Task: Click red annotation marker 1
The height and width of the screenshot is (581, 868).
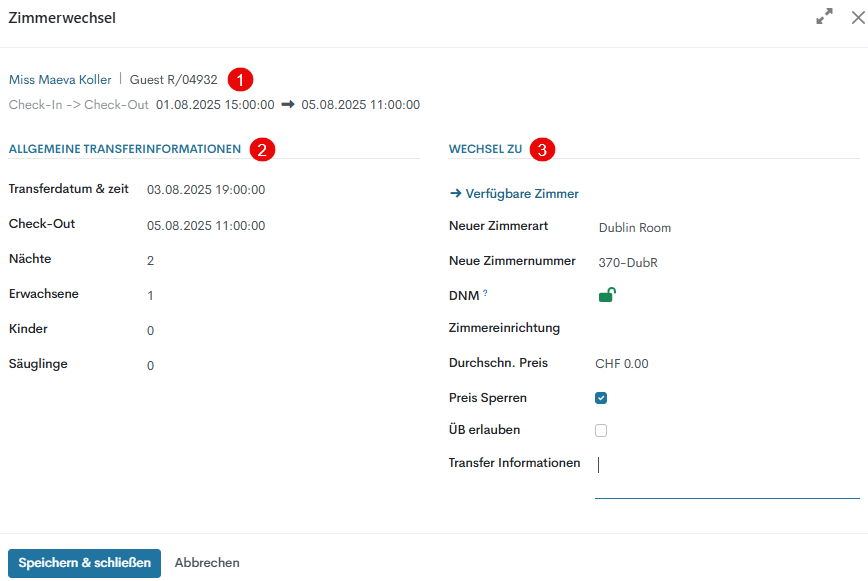Action: (x=241, y=78)
